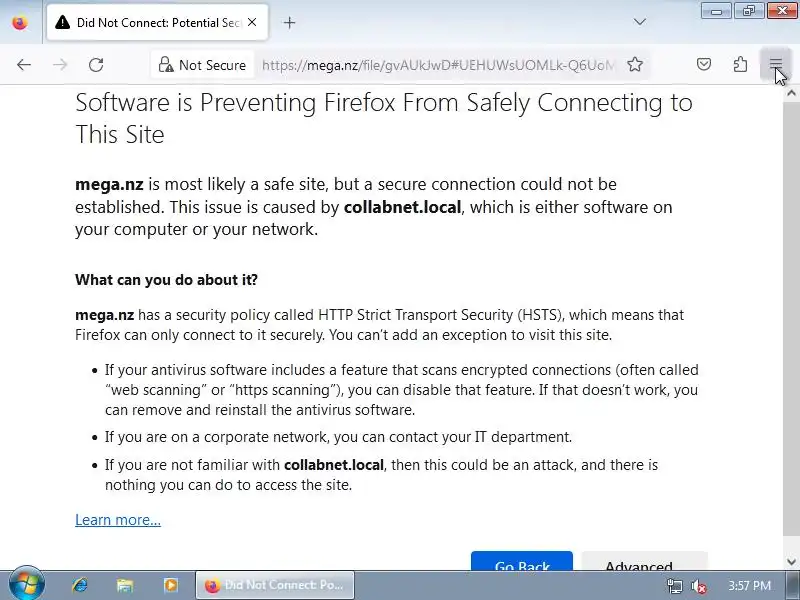Click the vertical scrollbar down arrow
The image size is (800, 600).
[791, 562]
